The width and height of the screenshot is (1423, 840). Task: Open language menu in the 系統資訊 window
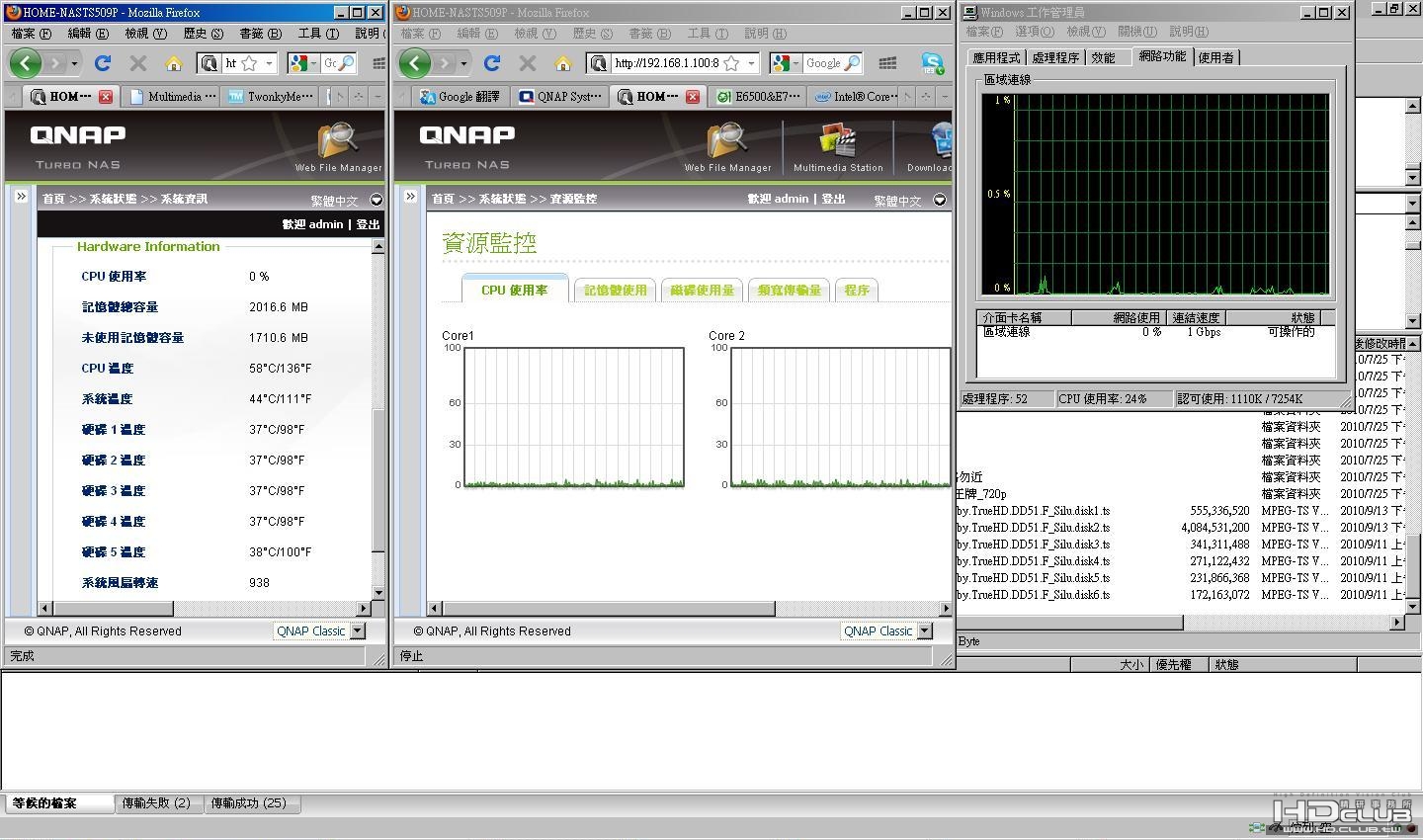pos(376,200)
